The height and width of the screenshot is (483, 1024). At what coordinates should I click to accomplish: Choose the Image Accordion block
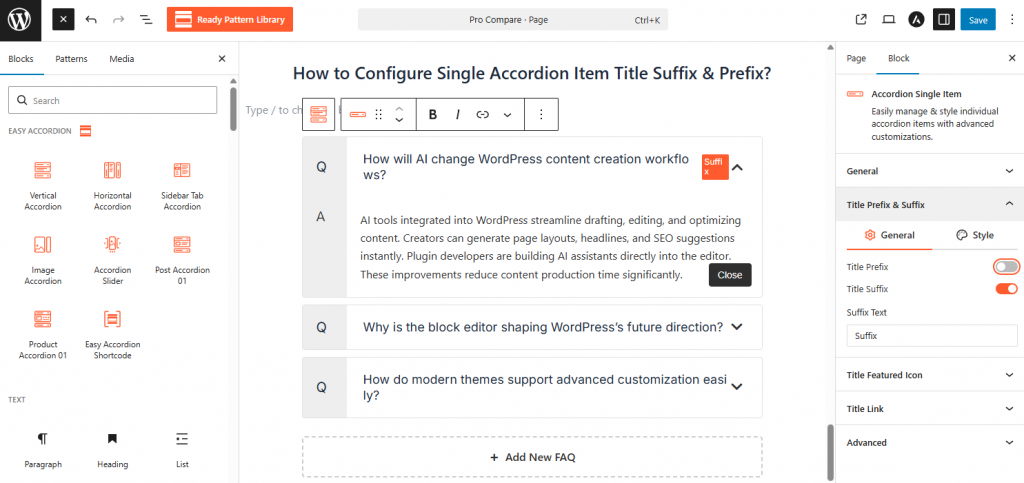(x=42, y=259)
